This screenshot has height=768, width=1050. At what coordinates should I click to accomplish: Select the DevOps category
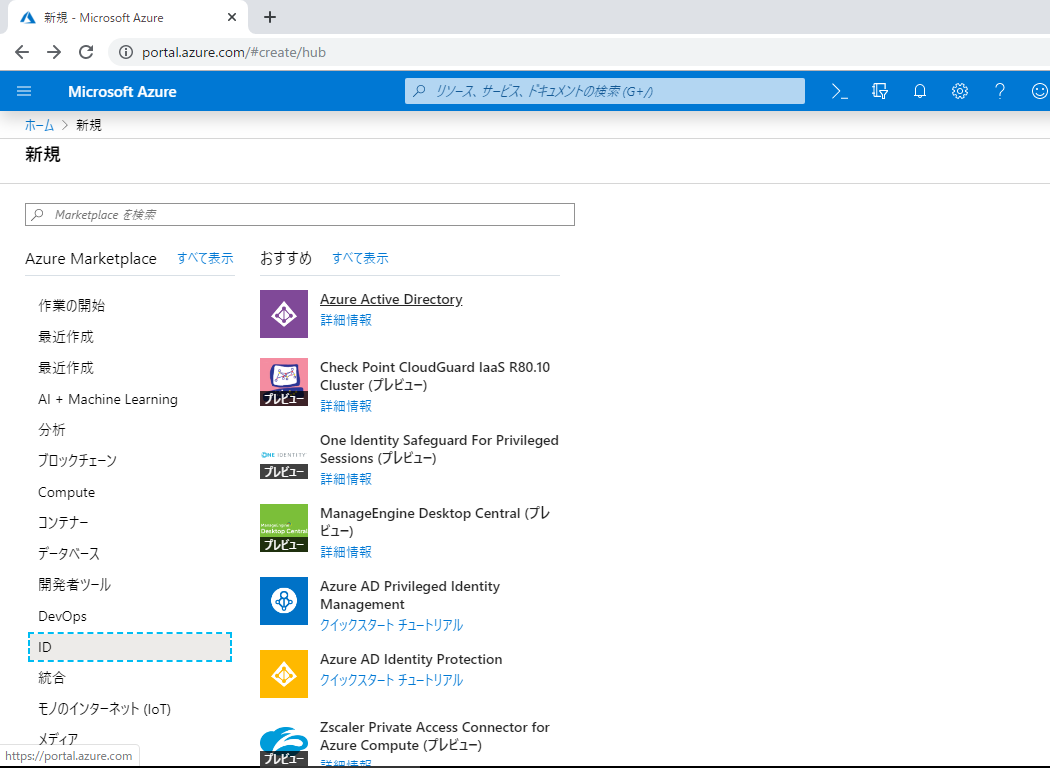click(62, 616)
